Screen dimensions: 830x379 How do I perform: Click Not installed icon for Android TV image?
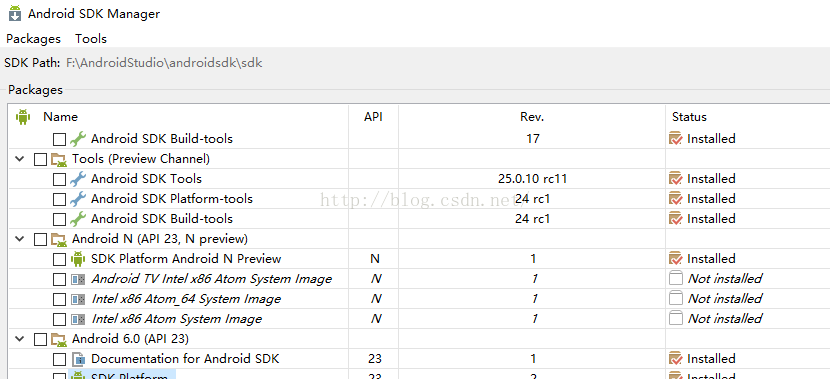pyautogui.click(x=676, y=278)
